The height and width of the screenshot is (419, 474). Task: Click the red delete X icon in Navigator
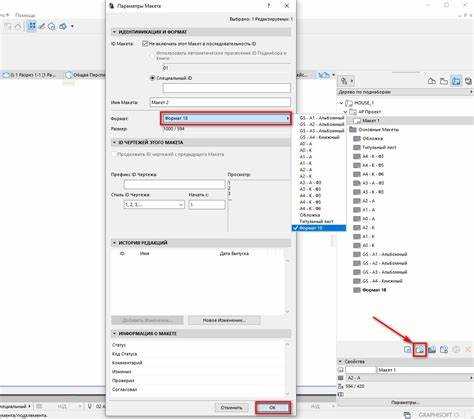(468, 349)
